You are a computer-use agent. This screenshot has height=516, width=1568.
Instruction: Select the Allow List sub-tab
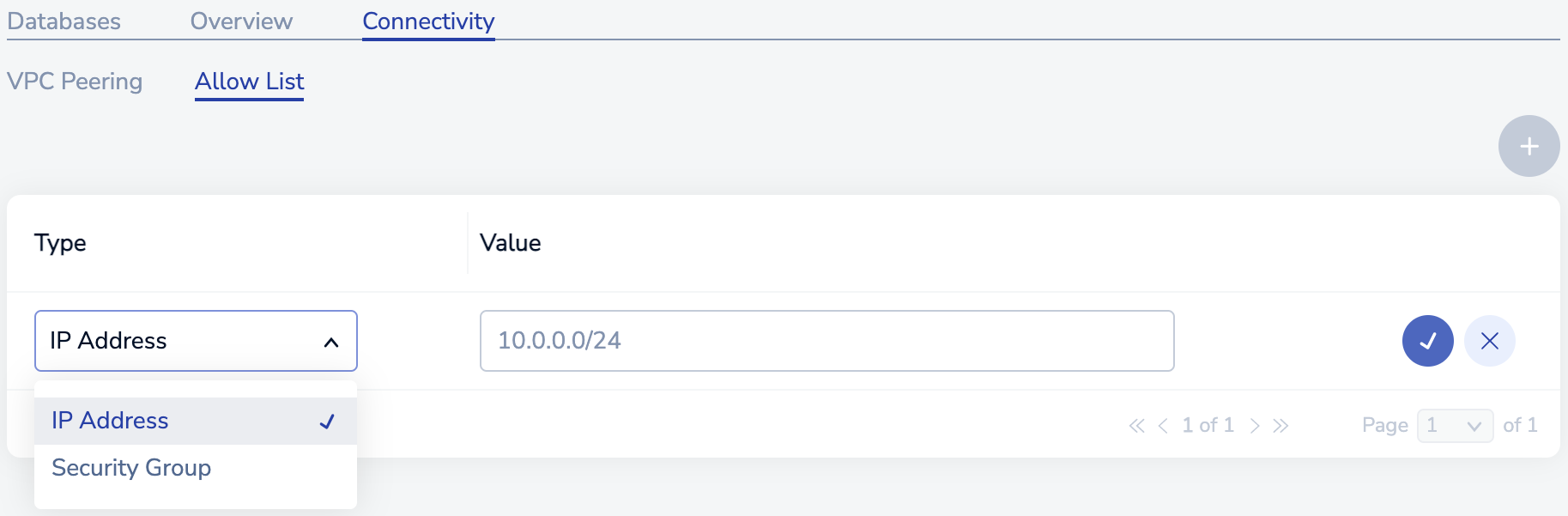249,82
